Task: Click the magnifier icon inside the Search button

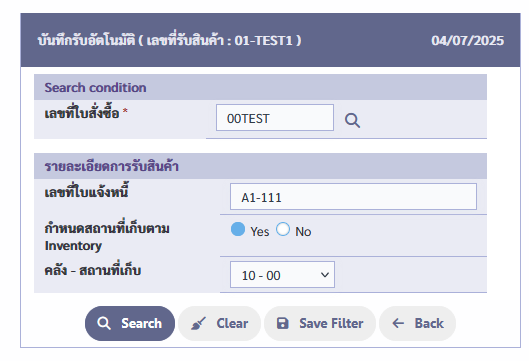Action: click(104, 323)
